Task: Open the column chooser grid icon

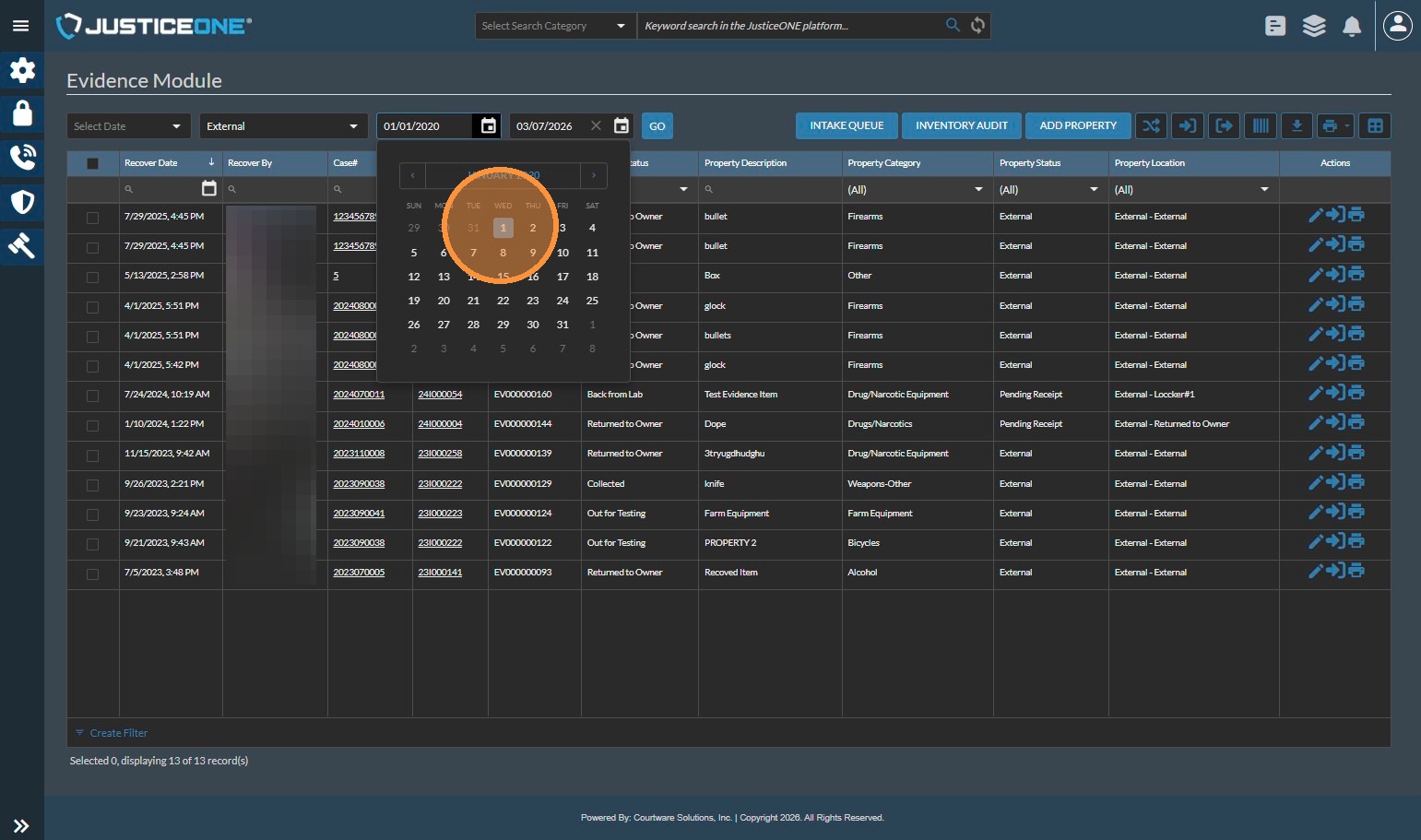Action: (1375, 126)
